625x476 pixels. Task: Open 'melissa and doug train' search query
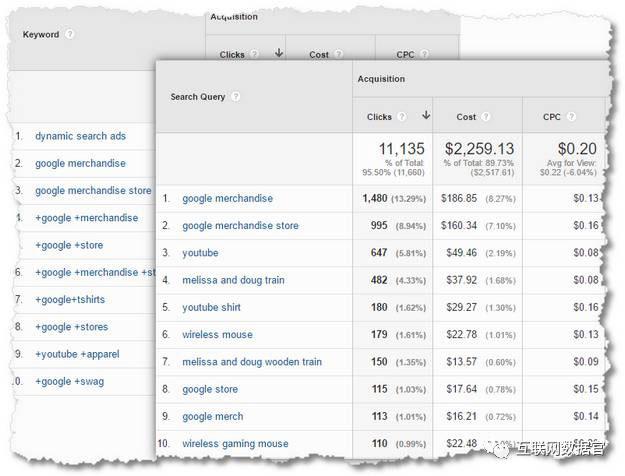233,280
